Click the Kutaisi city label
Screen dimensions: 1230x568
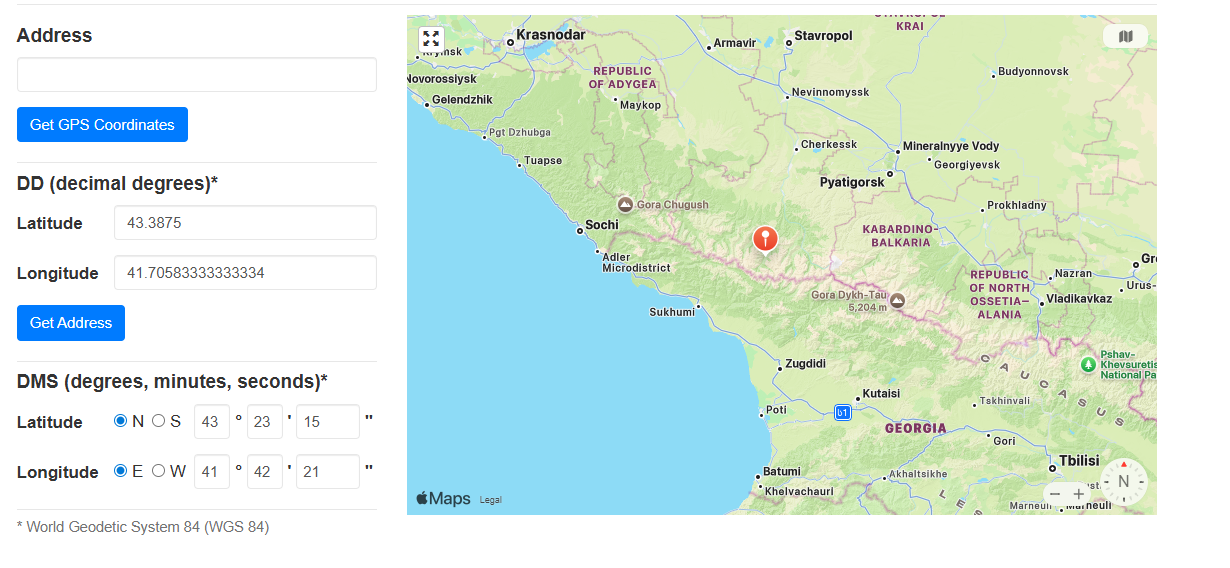[x=882, y=393]
